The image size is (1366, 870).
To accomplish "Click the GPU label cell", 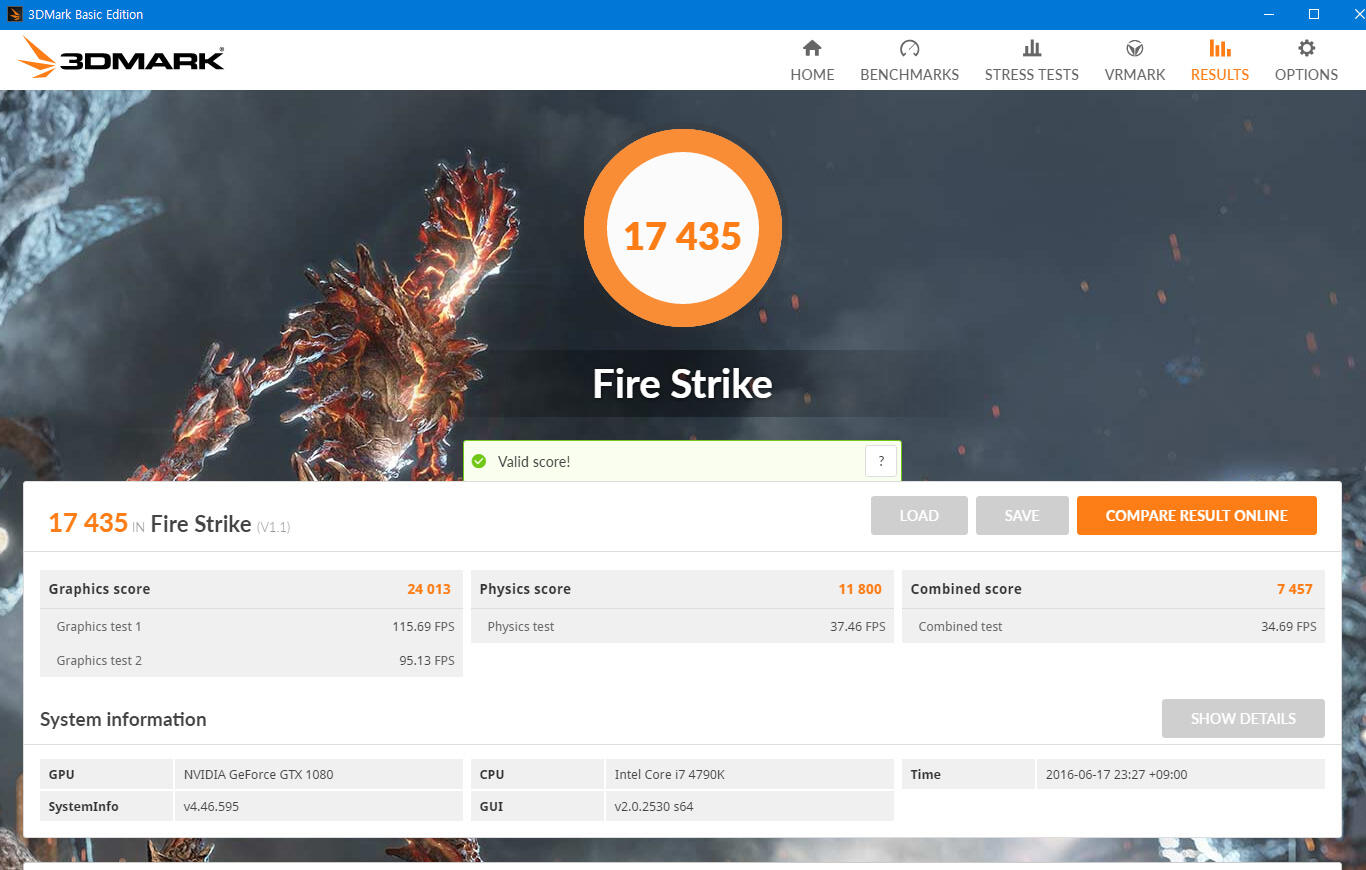I will (x=107, y=775).
